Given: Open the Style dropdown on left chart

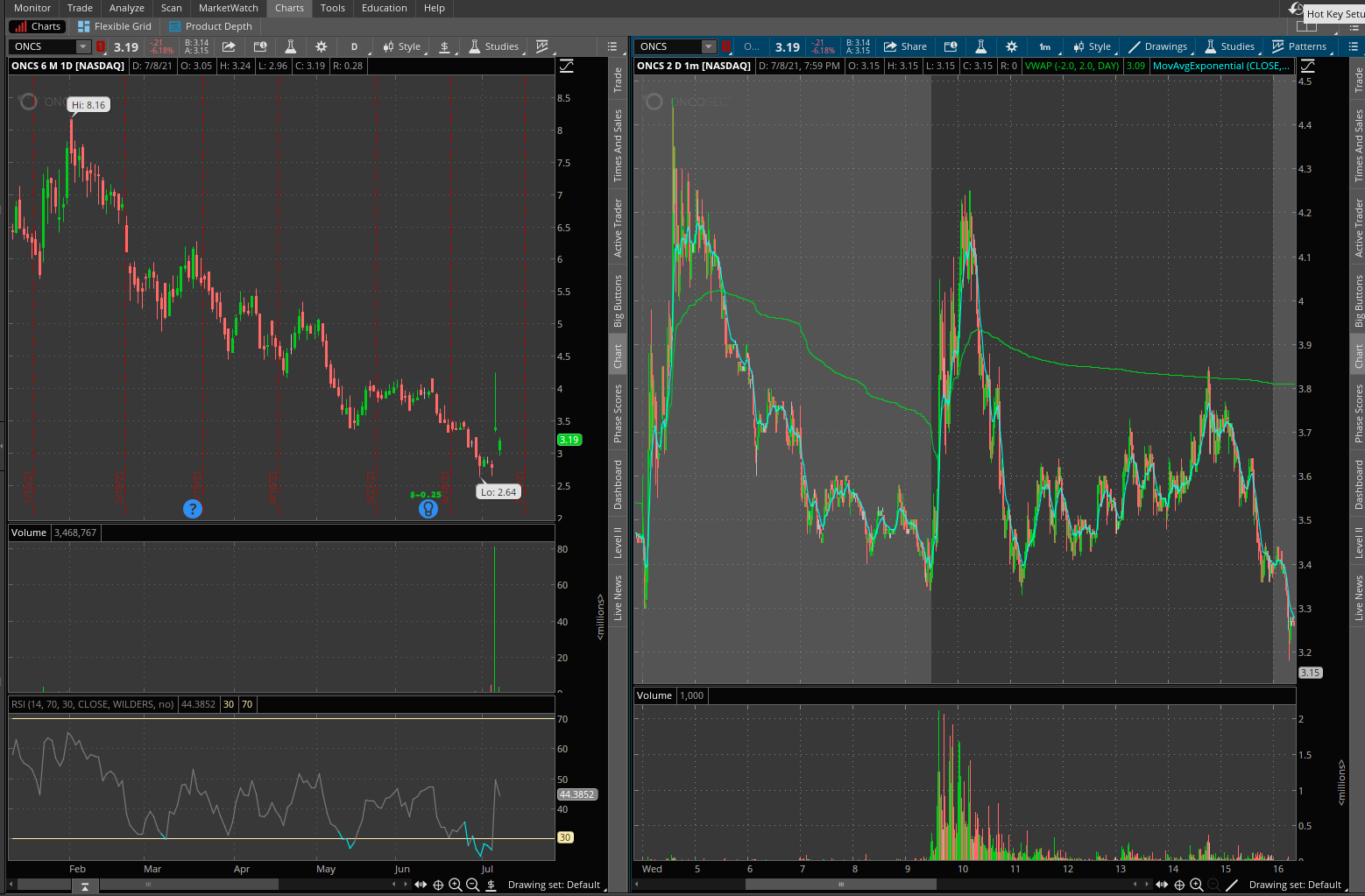Looking at the screenshot, I should [x=402, y=46].
